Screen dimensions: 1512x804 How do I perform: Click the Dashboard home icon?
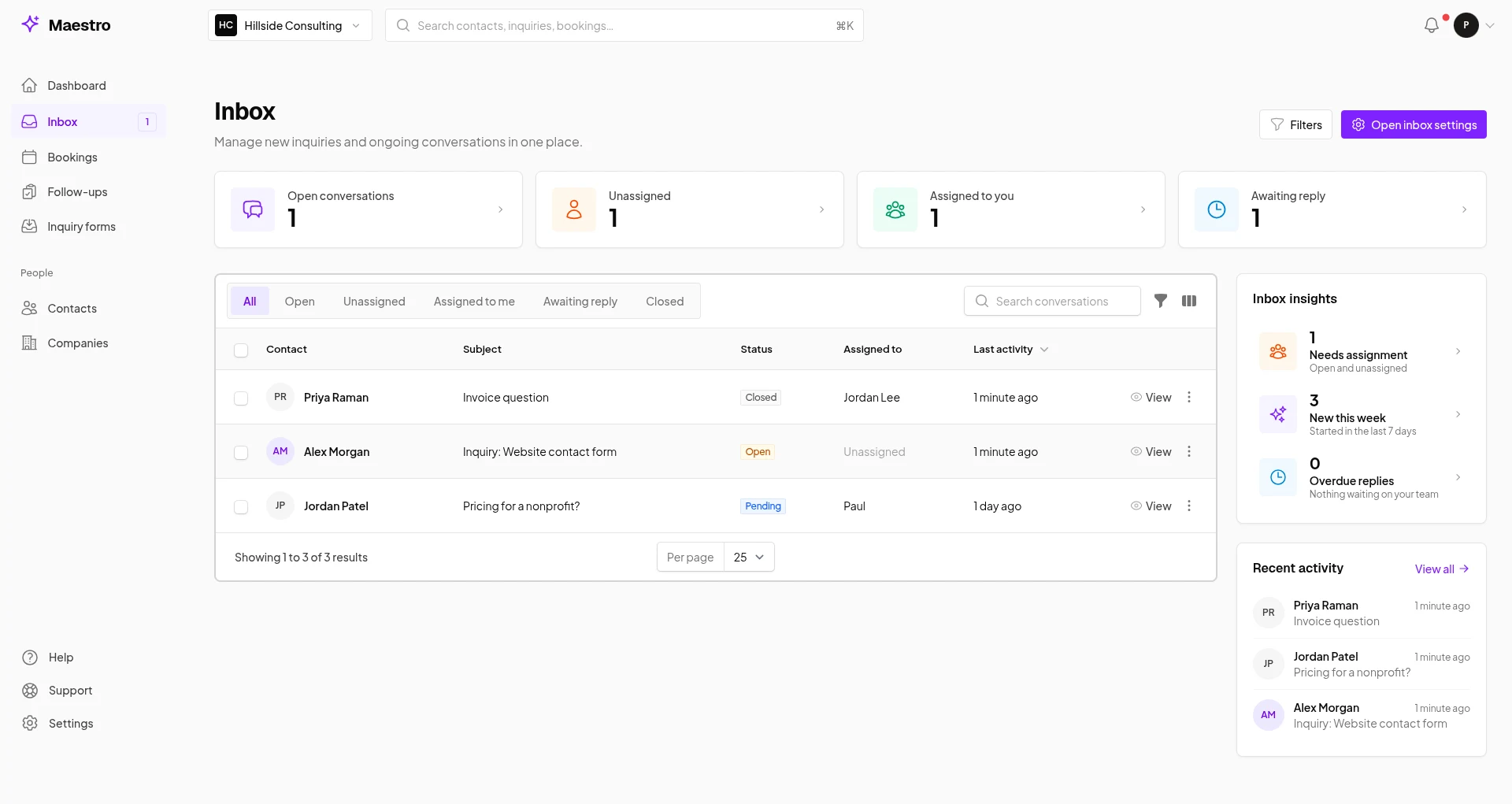30,85
